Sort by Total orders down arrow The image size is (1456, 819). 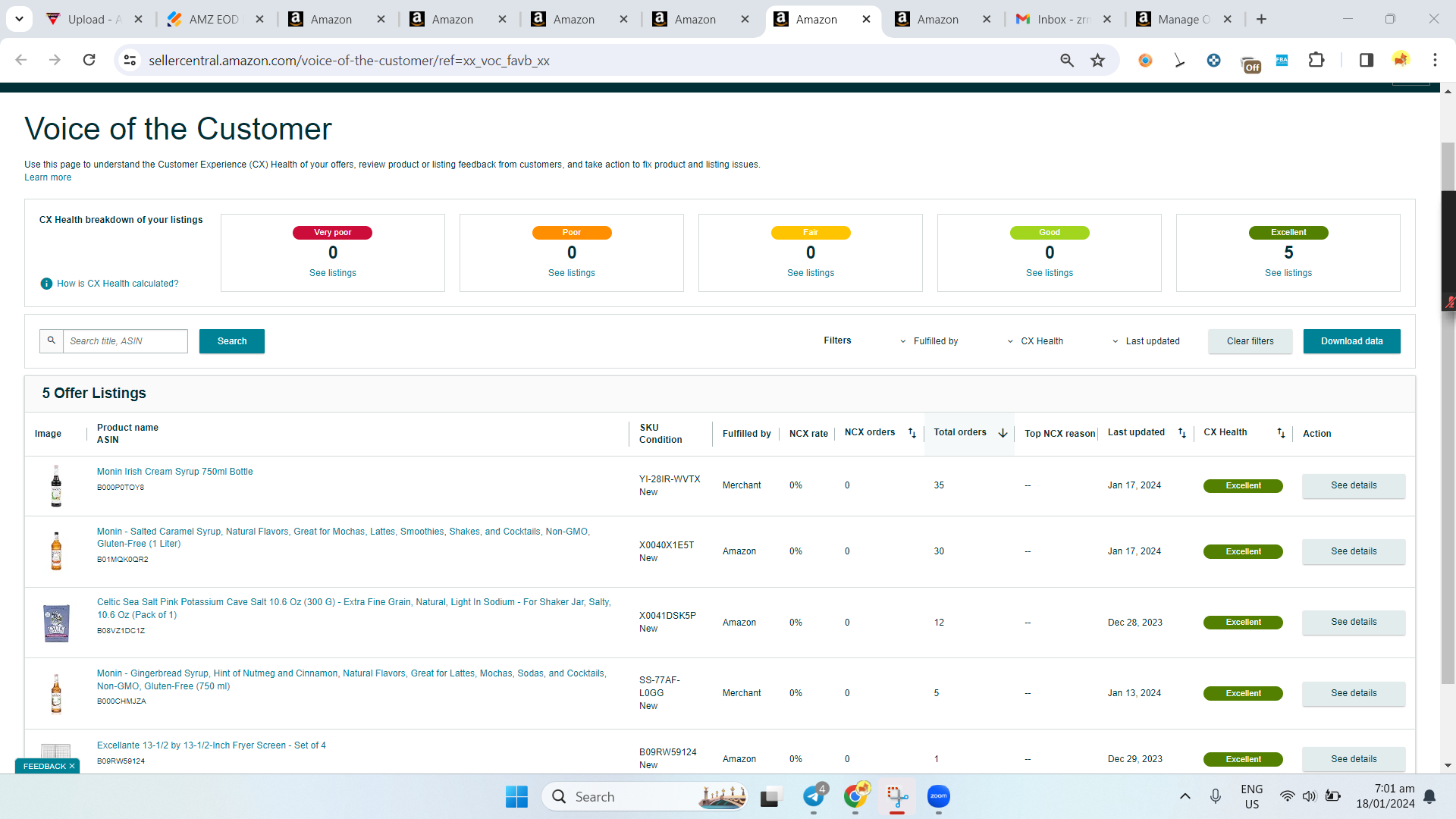pyautogui.click(x=1003, y=433)
